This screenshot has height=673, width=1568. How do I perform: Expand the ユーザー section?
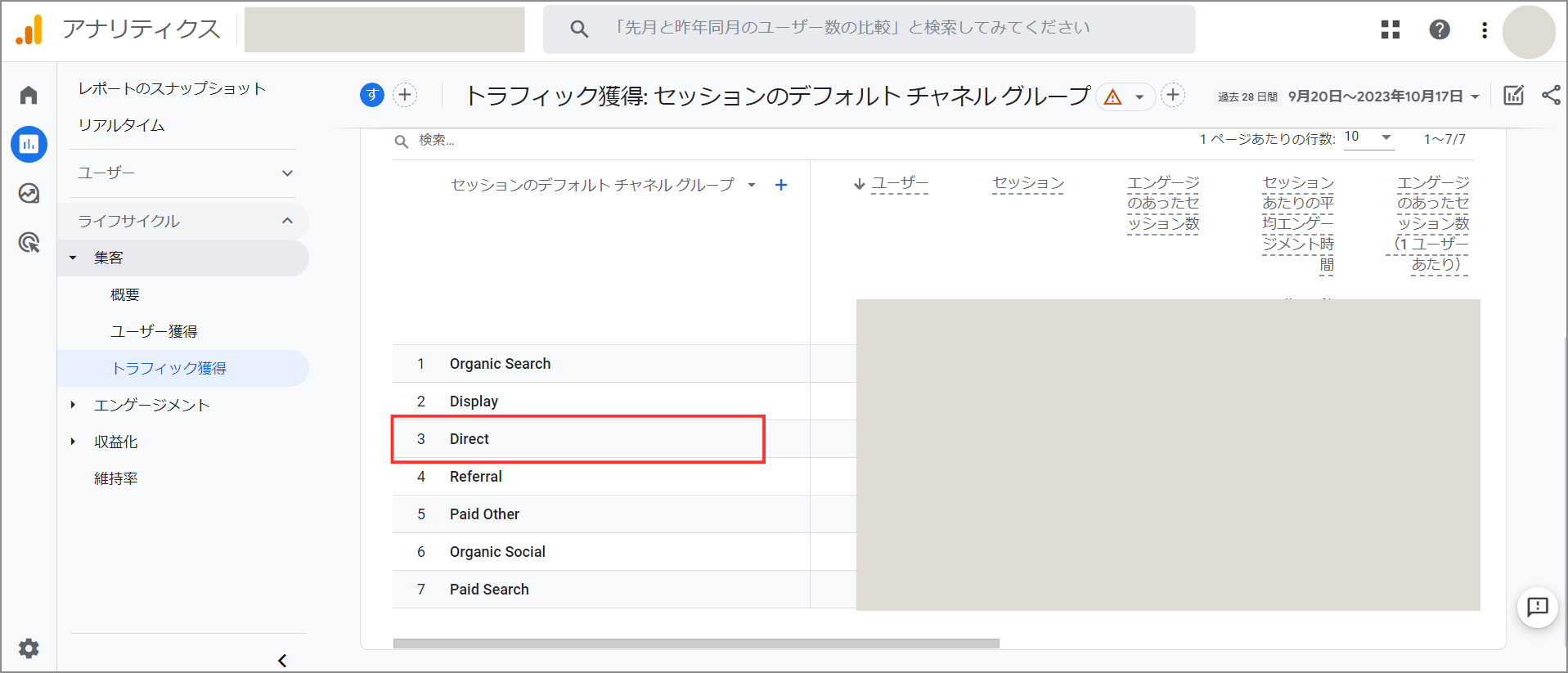[x=185, y=173]
